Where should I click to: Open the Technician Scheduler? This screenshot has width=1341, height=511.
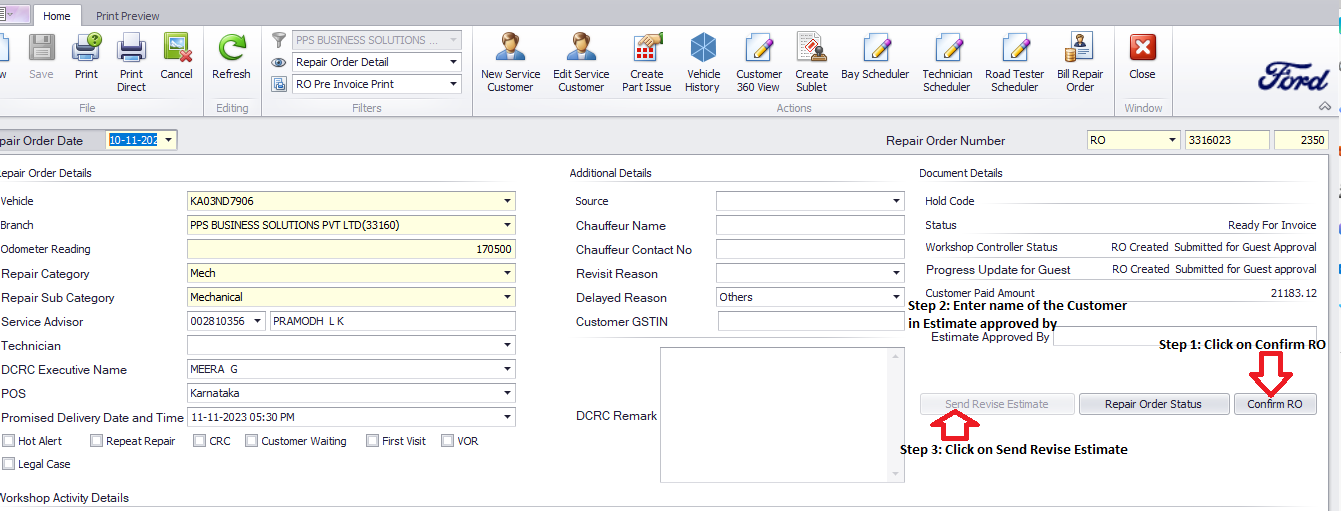[x=947, y=62]
